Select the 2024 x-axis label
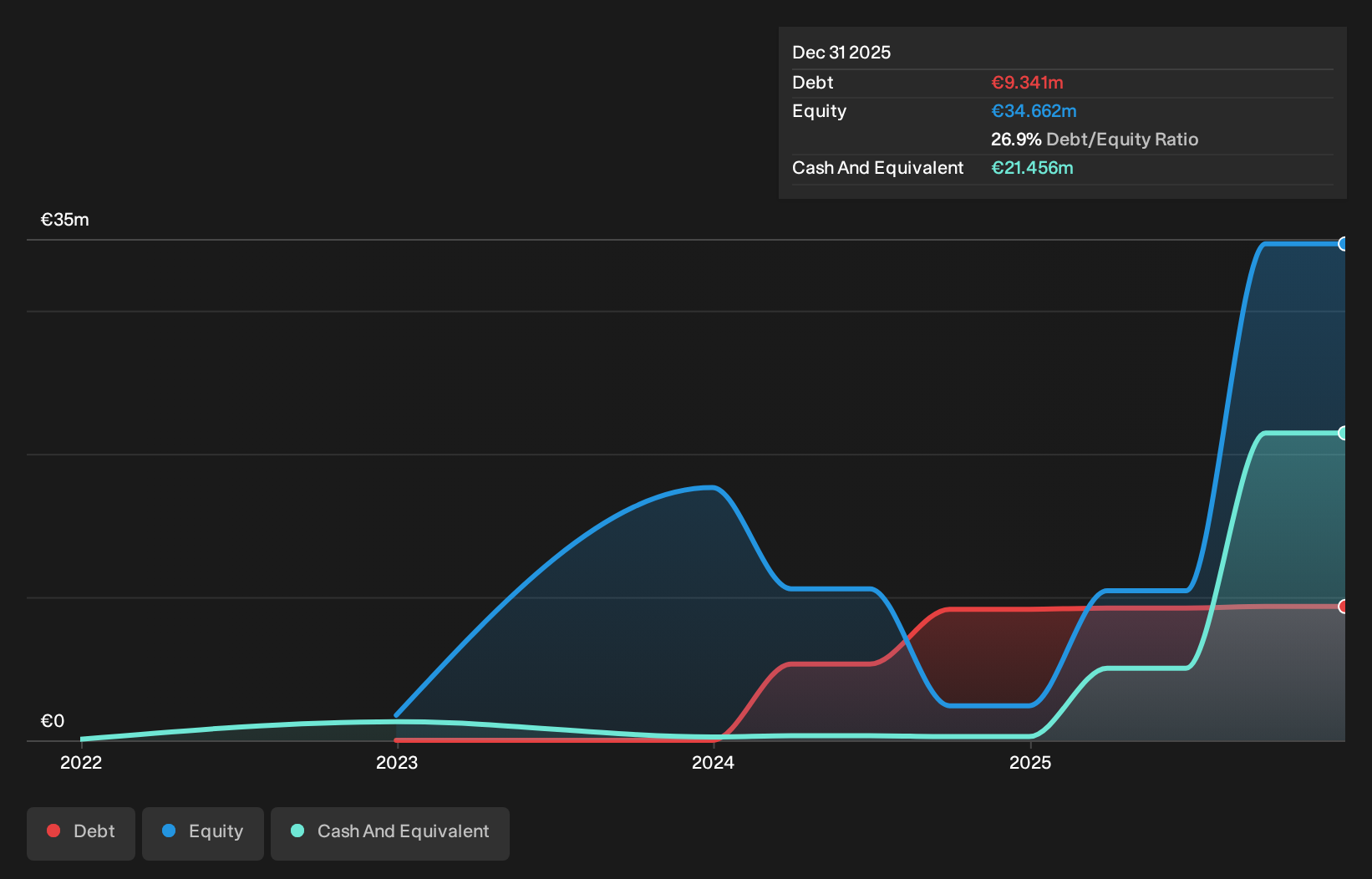 713,762
